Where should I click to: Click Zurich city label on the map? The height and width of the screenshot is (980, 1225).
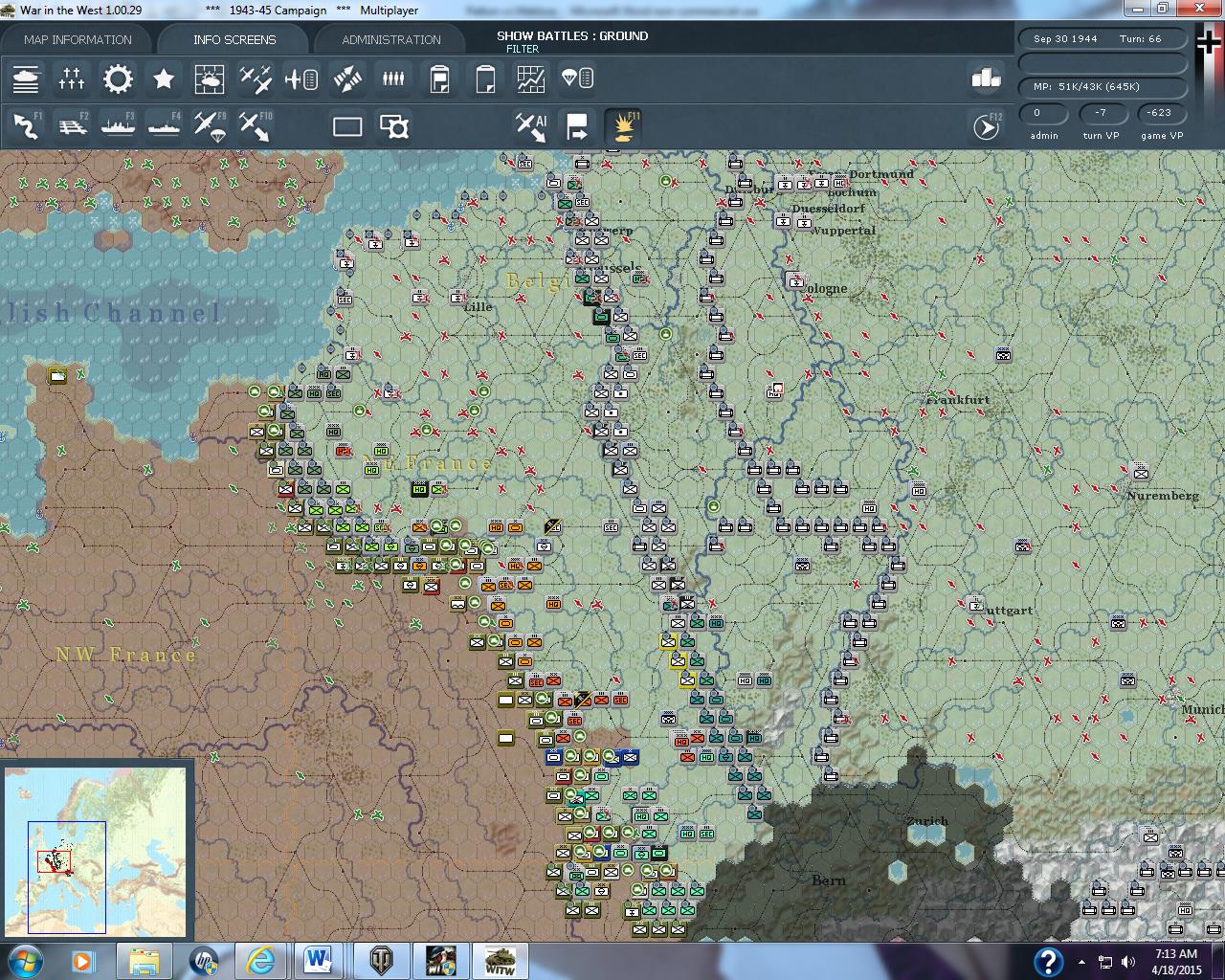(927, 821)
